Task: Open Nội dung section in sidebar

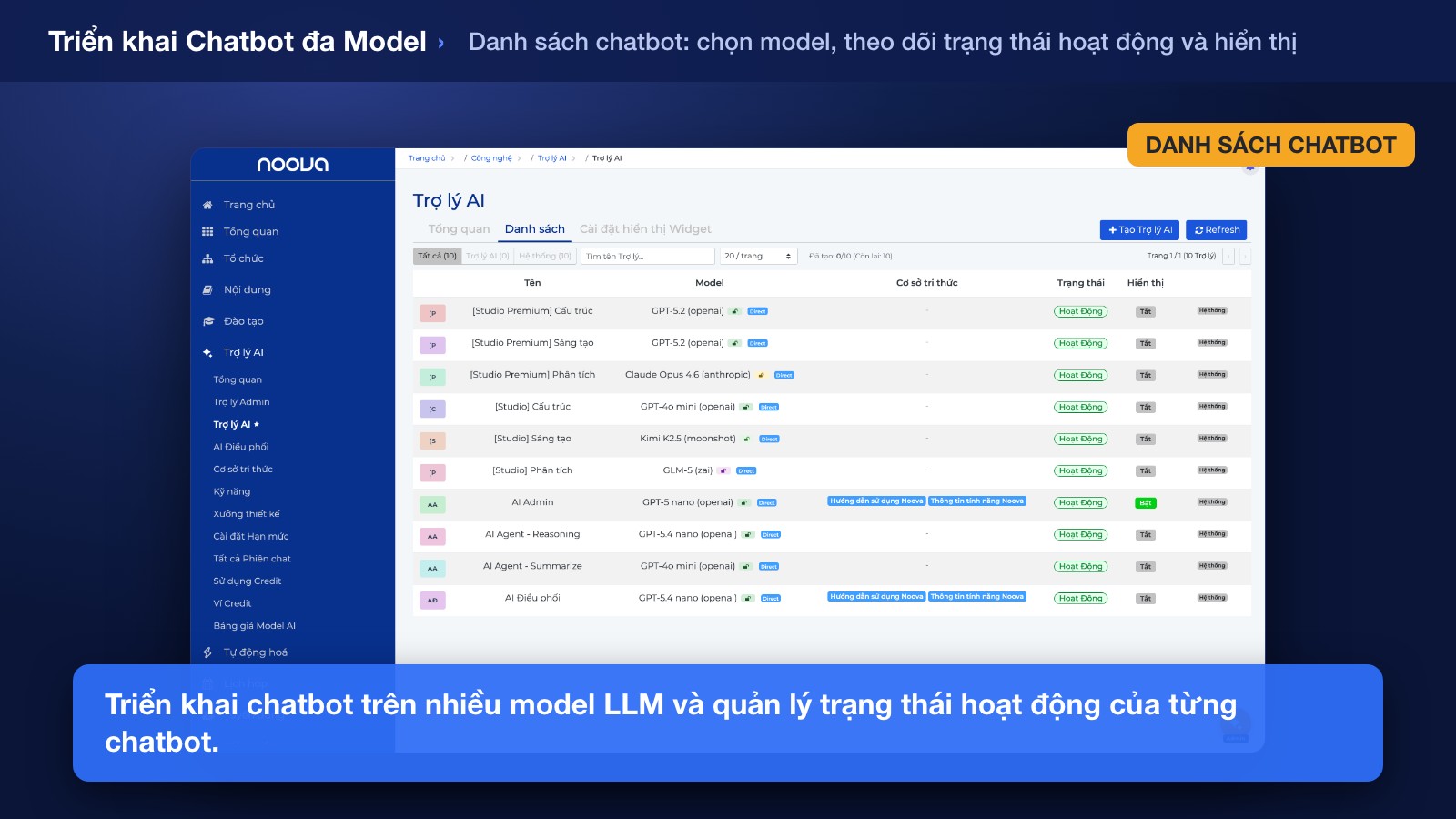Action: [x=247, y=289]
